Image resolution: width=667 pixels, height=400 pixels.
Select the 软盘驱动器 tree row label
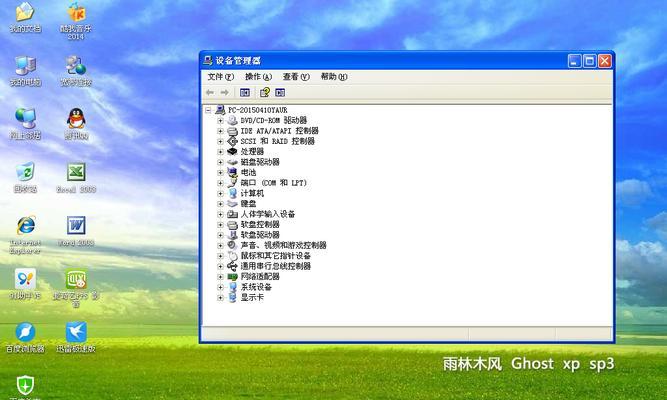coord(260,235)
